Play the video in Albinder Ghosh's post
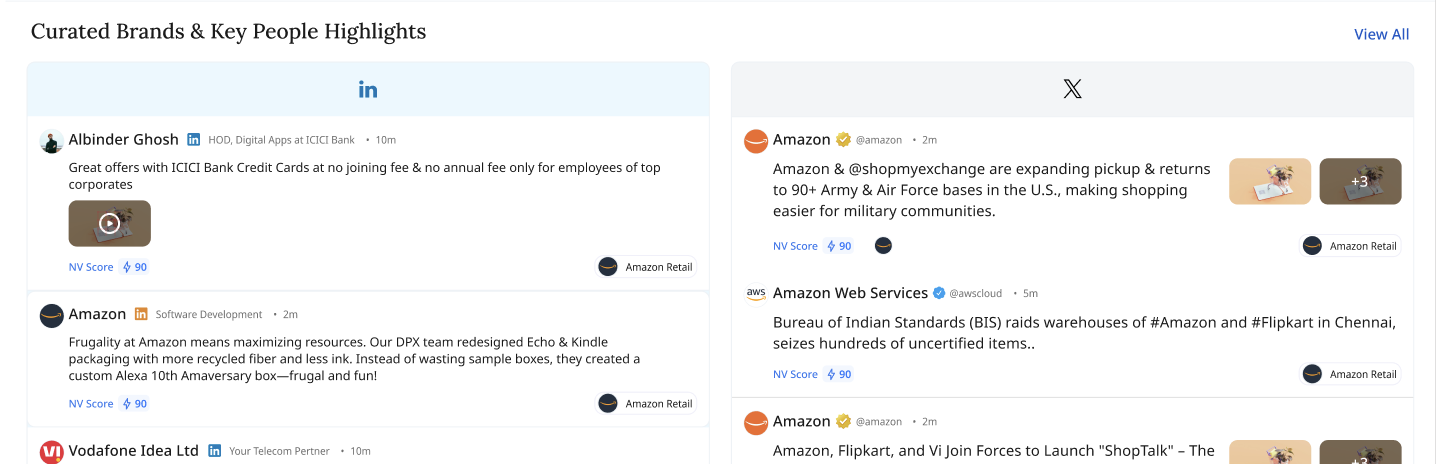Screen dimensions: 1436x464 pos(110,223)
